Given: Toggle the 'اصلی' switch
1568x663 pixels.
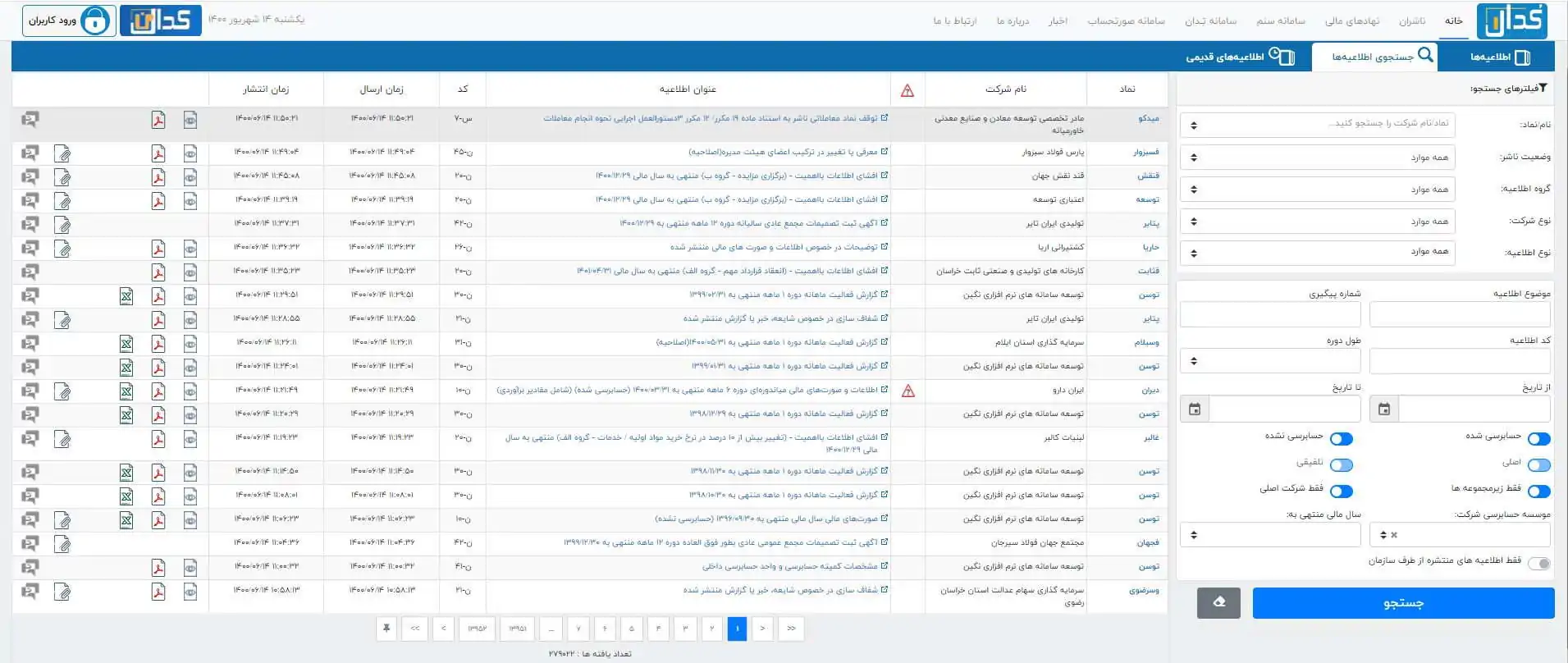Looking at the screenshot, I should click(1539, 465).
